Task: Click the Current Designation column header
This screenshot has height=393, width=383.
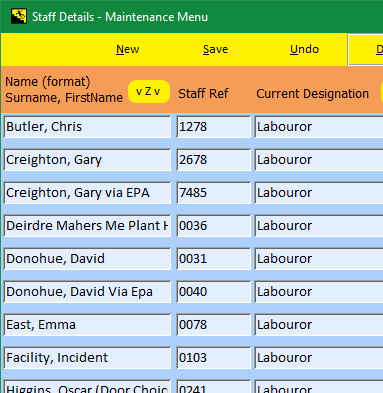Action: click(312, 94)
